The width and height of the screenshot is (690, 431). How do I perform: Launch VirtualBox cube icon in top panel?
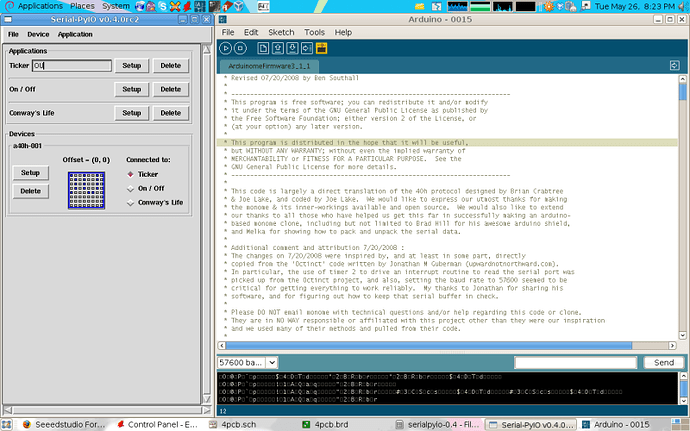(x=239, y=6)
